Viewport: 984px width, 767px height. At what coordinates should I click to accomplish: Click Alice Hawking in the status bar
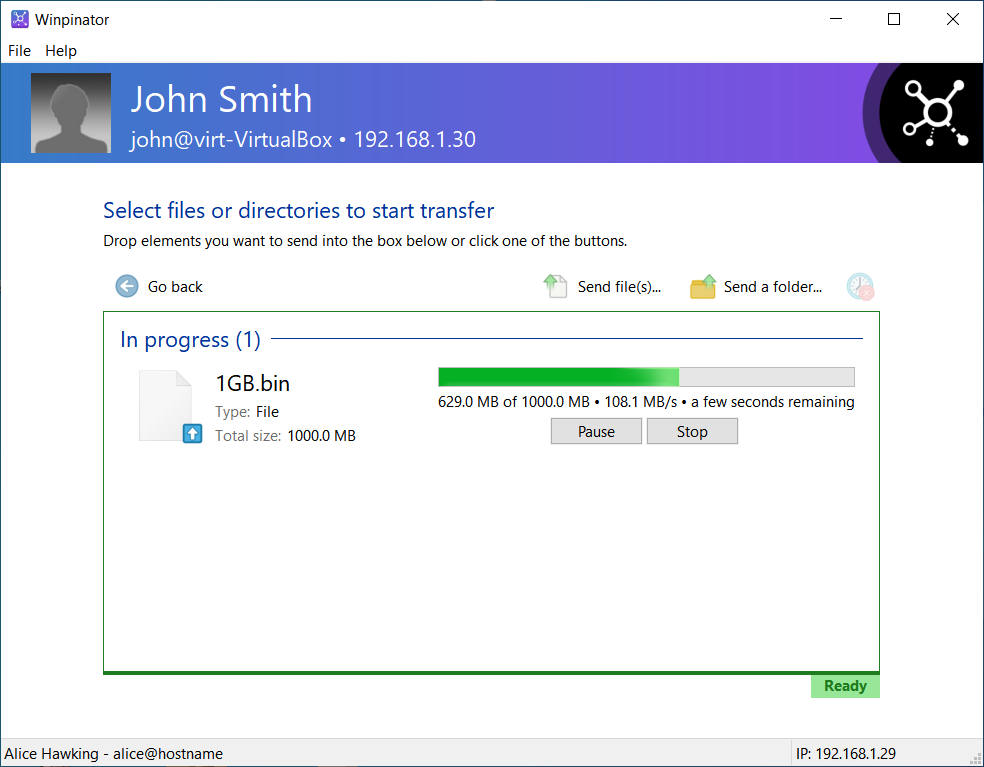[x=113, y=753]
